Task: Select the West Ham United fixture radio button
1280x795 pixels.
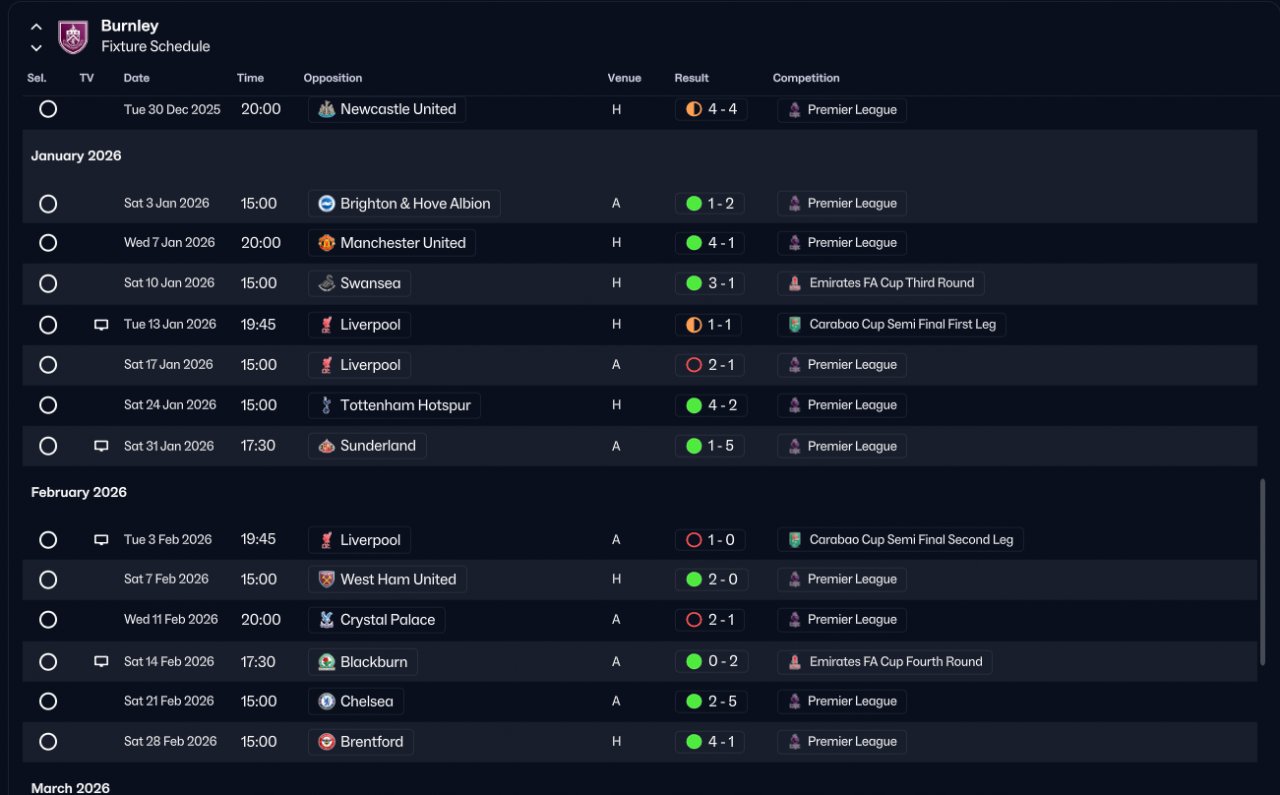Action: [48, 580]
